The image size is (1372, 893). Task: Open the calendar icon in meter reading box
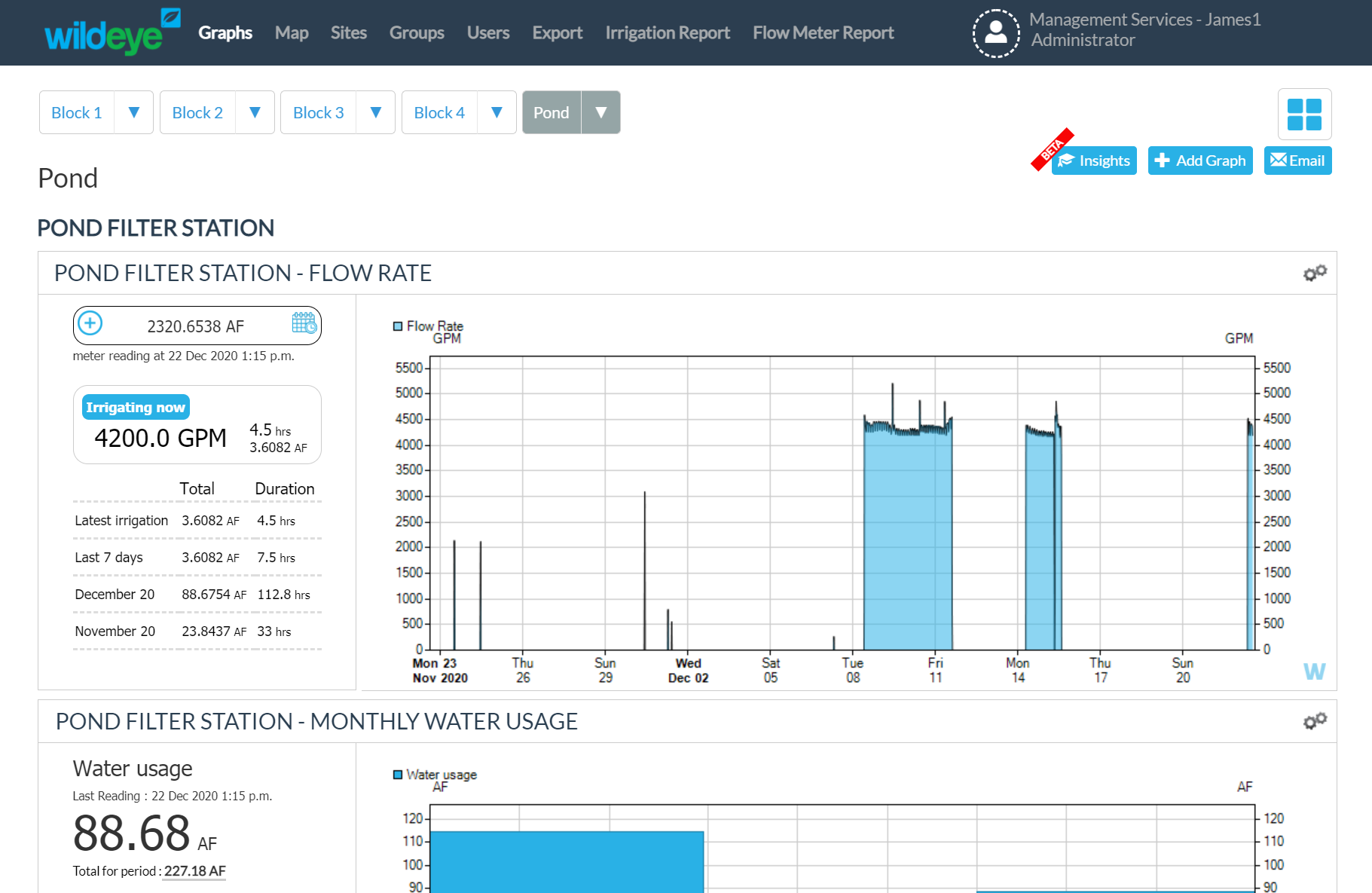(304, 323)
